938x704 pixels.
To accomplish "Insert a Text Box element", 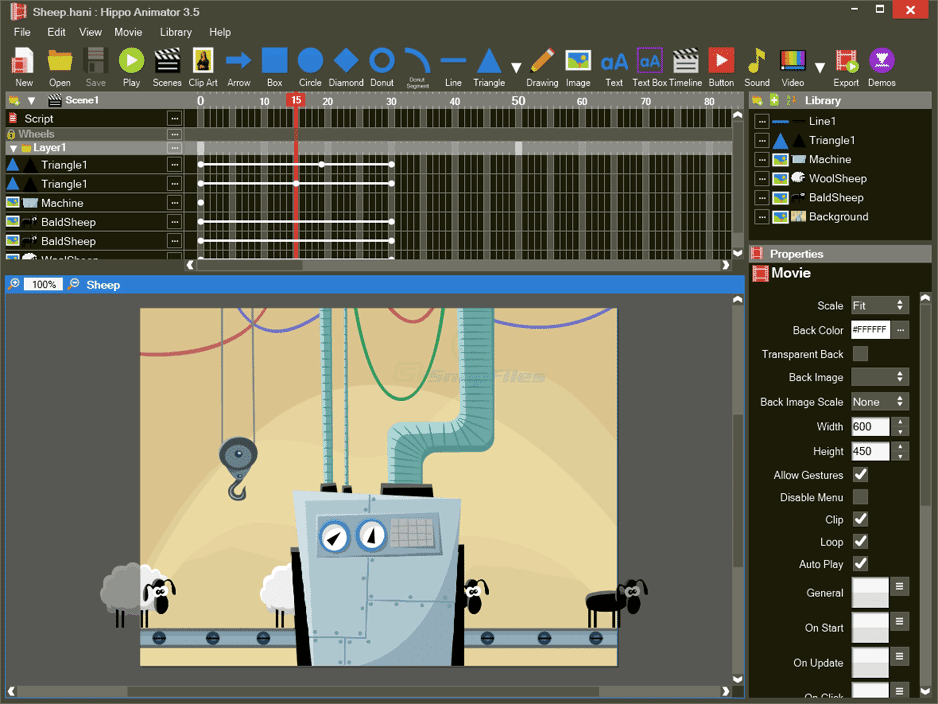I will point(650,60).
